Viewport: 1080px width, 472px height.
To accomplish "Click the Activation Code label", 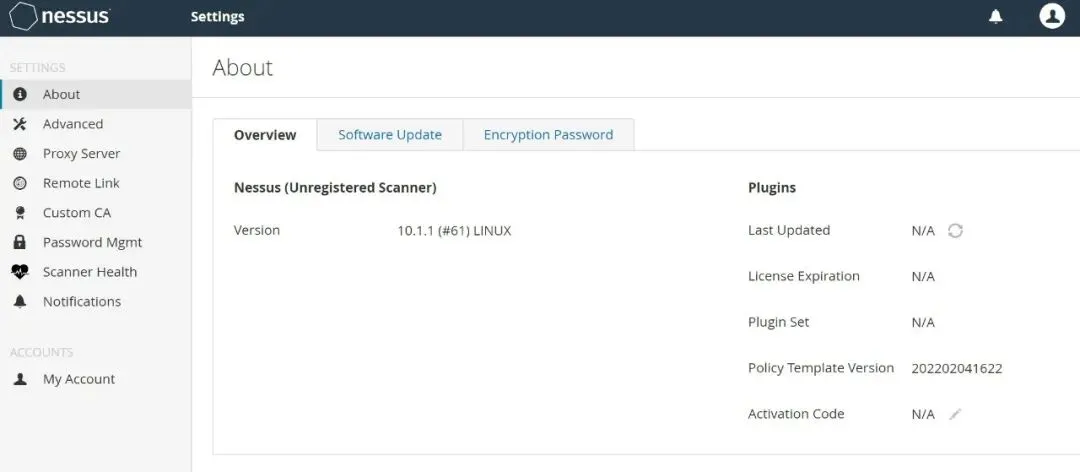I will tap(796, 414).
